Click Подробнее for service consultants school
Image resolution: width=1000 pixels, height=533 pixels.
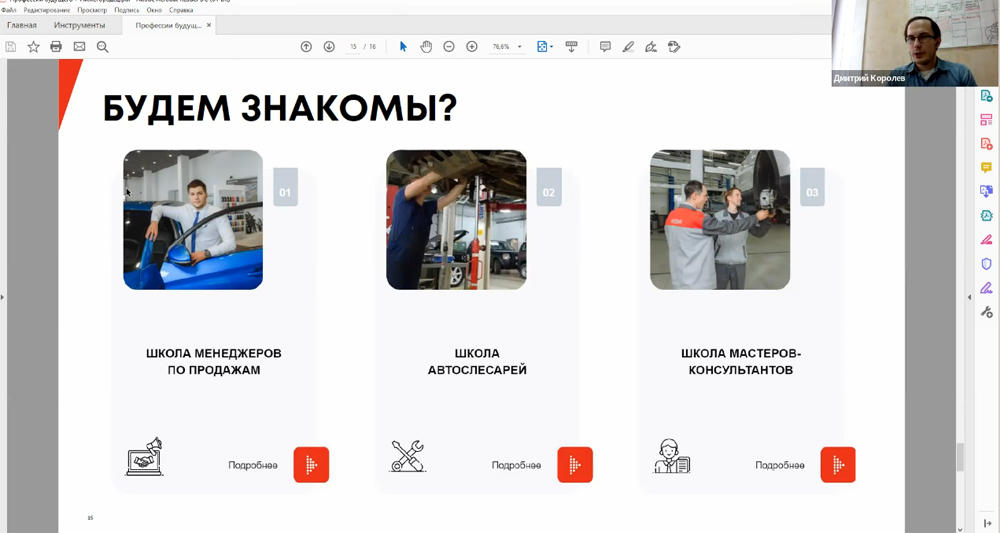(x=779, y=465)
